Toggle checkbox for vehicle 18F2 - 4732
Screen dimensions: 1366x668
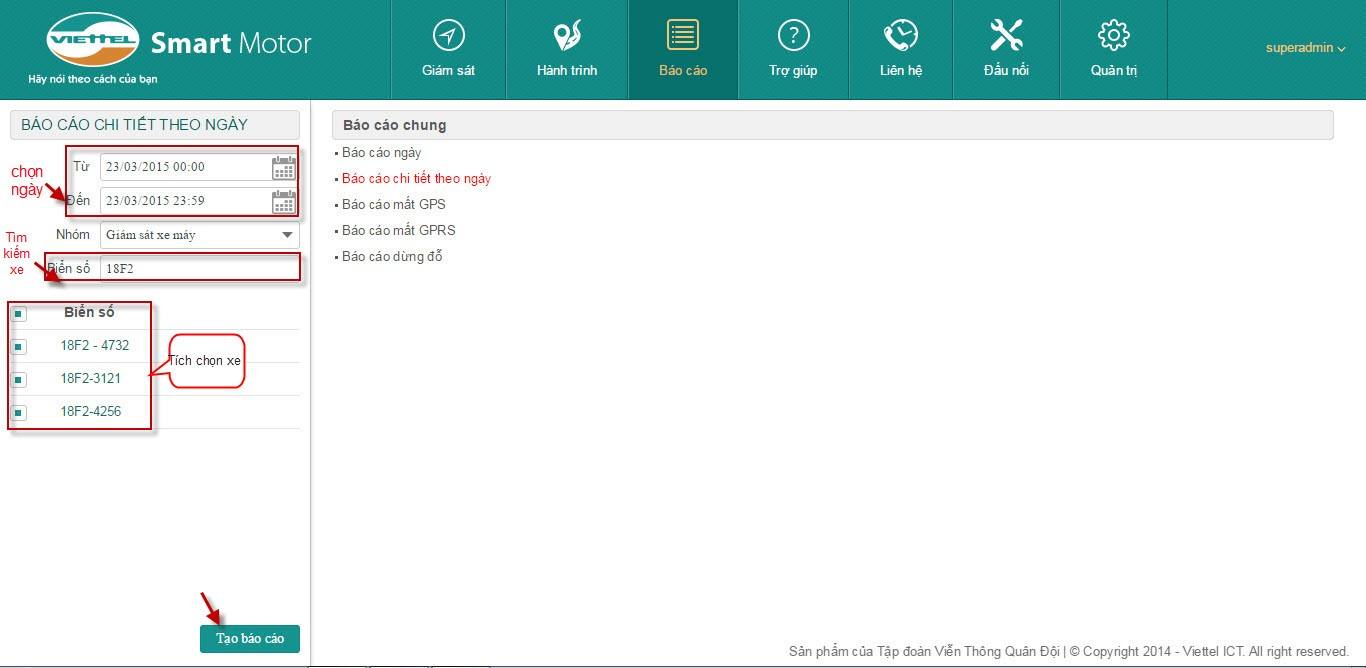coord(19,347)
